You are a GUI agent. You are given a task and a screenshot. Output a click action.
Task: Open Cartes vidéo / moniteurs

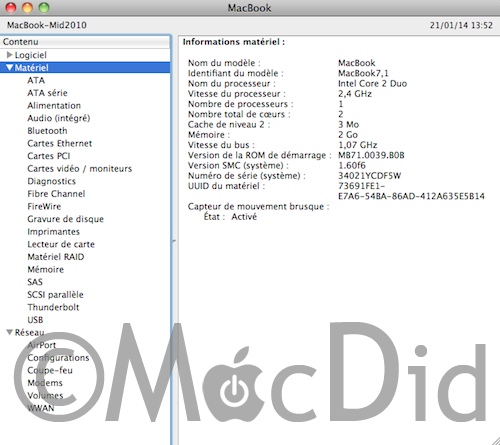point(80,169)
